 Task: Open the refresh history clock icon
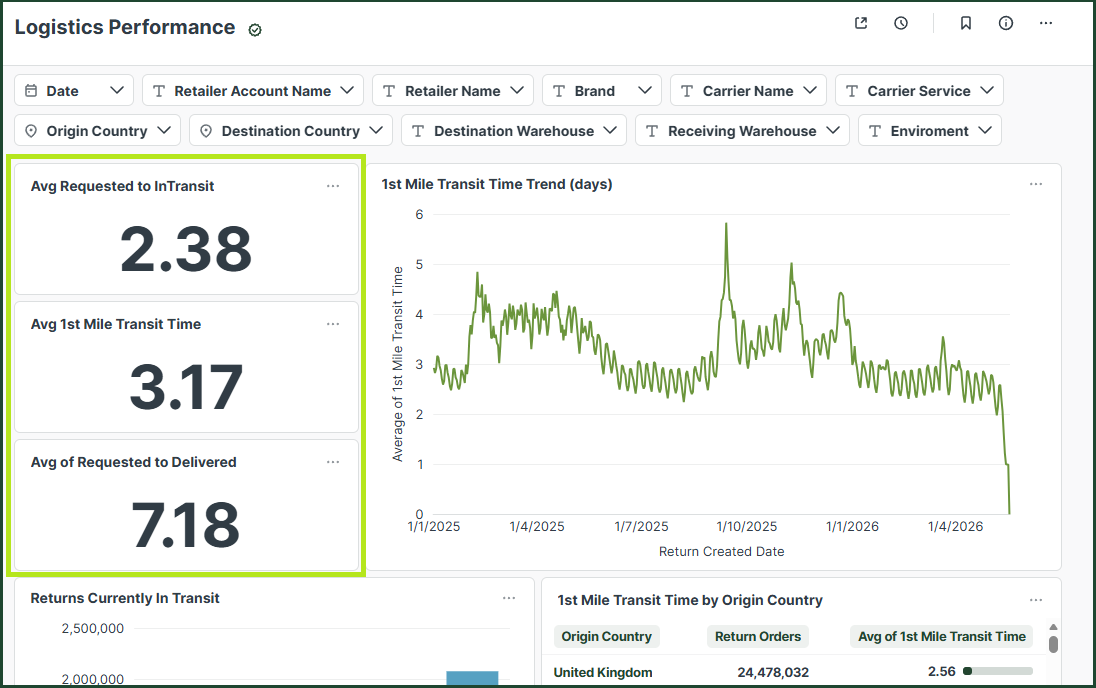coord(901,23)
